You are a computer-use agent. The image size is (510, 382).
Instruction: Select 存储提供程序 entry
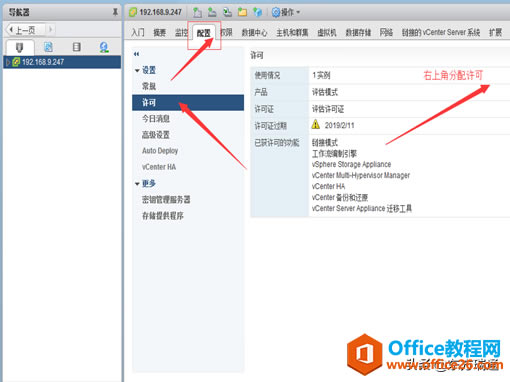163,216
